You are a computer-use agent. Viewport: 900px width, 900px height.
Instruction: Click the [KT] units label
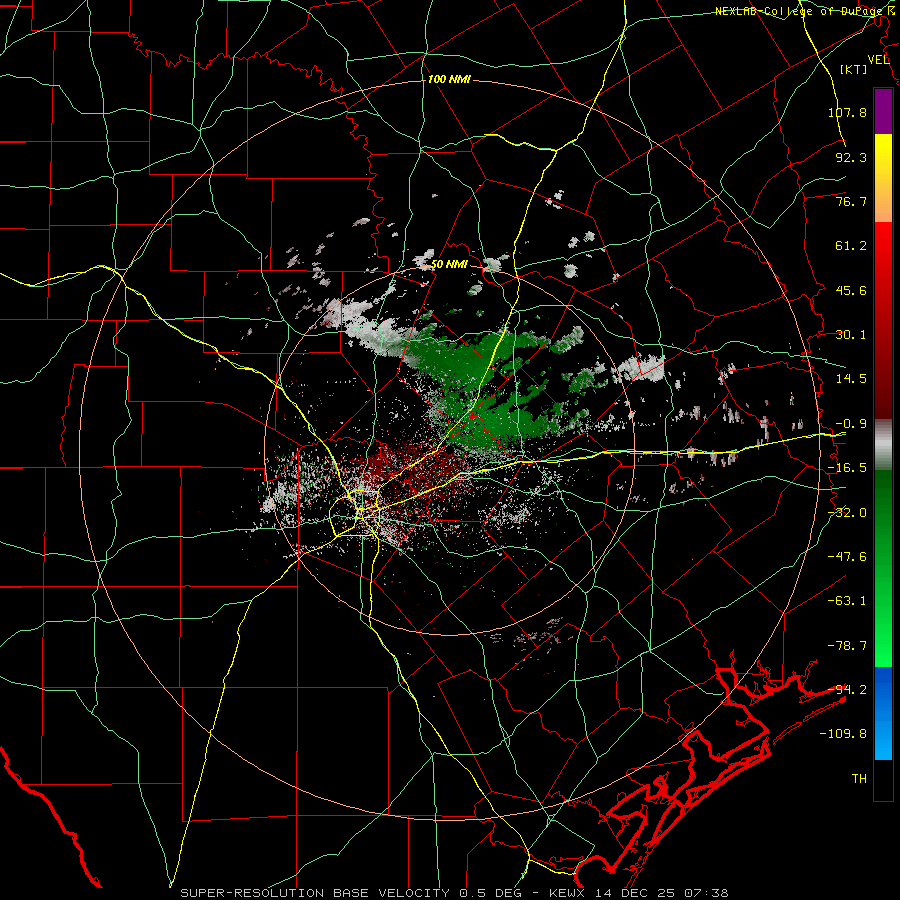(x=854, y=69)
